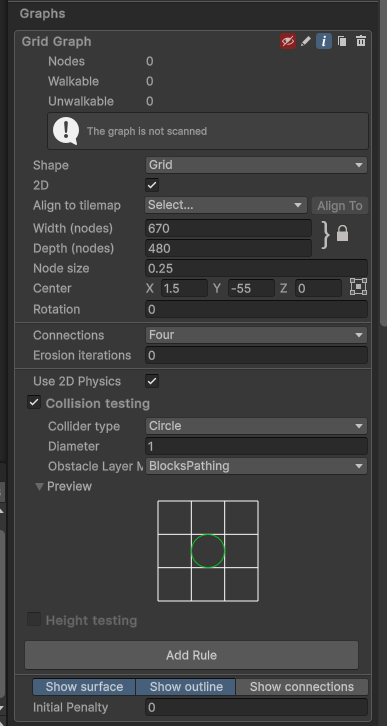Click the warning speech bubble icon

click(x=65, y=131)
